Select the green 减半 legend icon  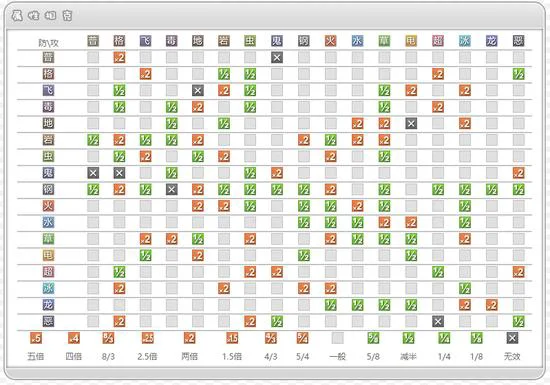[408, 338]
